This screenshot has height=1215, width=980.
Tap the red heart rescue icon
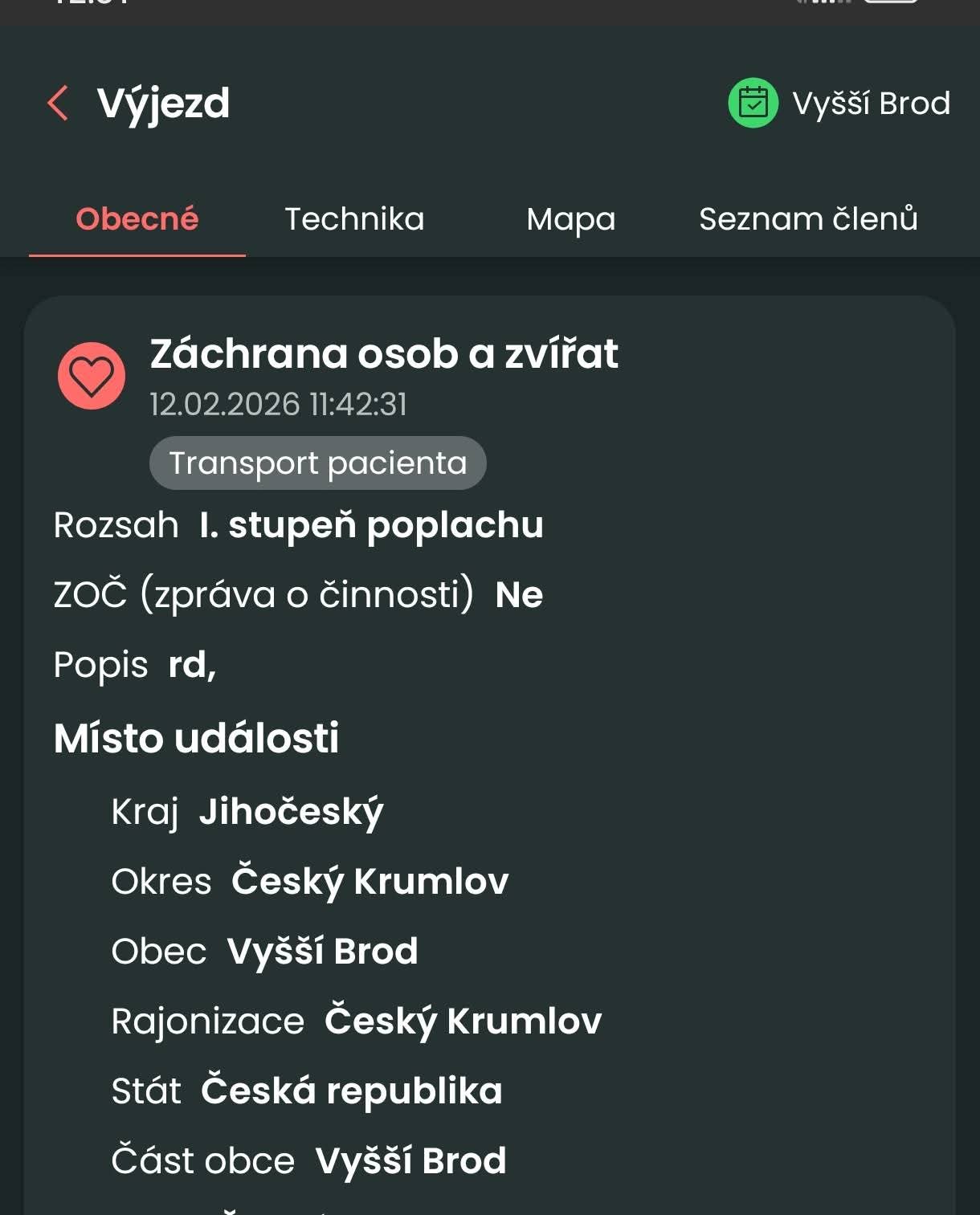point(92,376)
